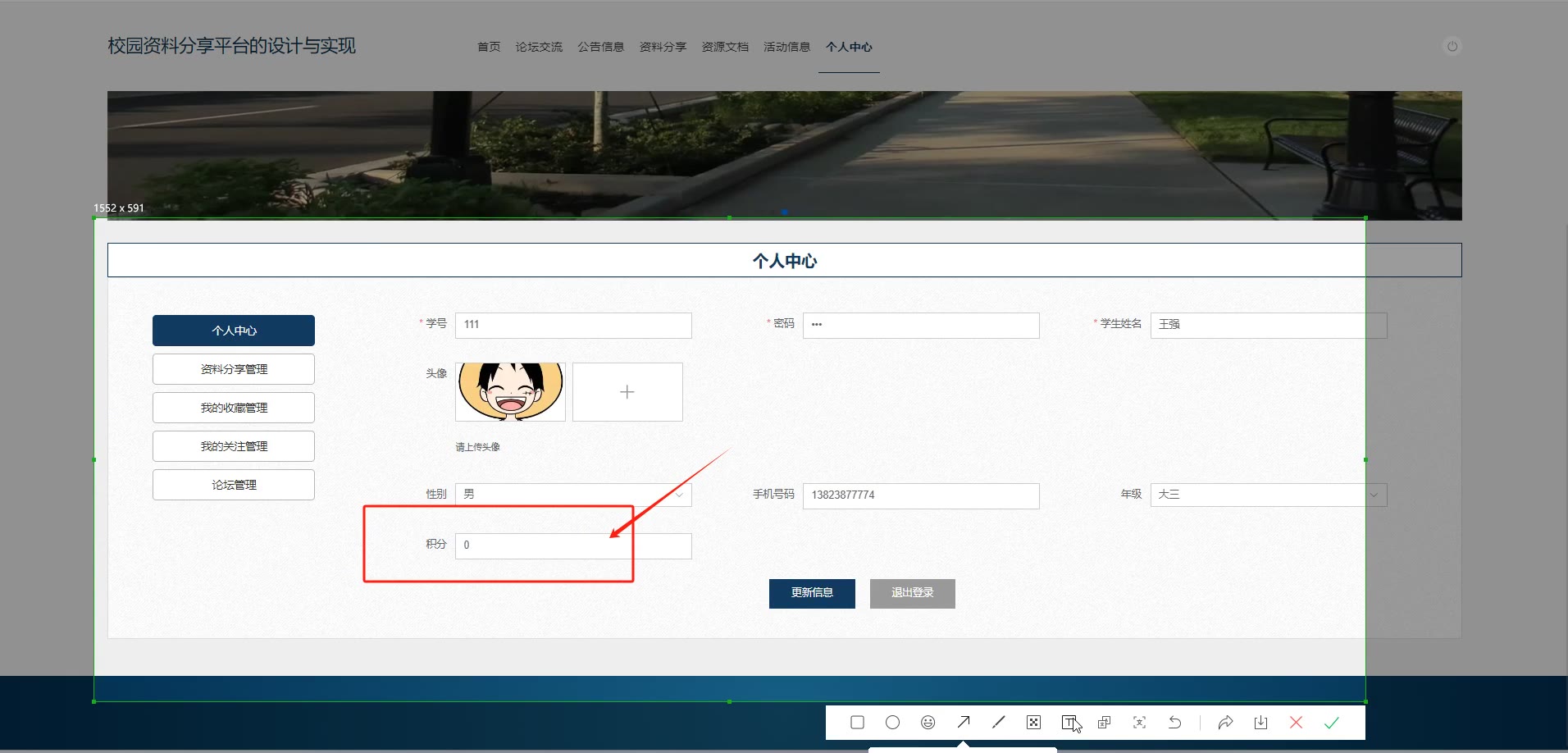The image size is (1568, 753).
Task: Open the 论坛交流 navigation item
Action: pyautogui.click(x=539, y=47)
